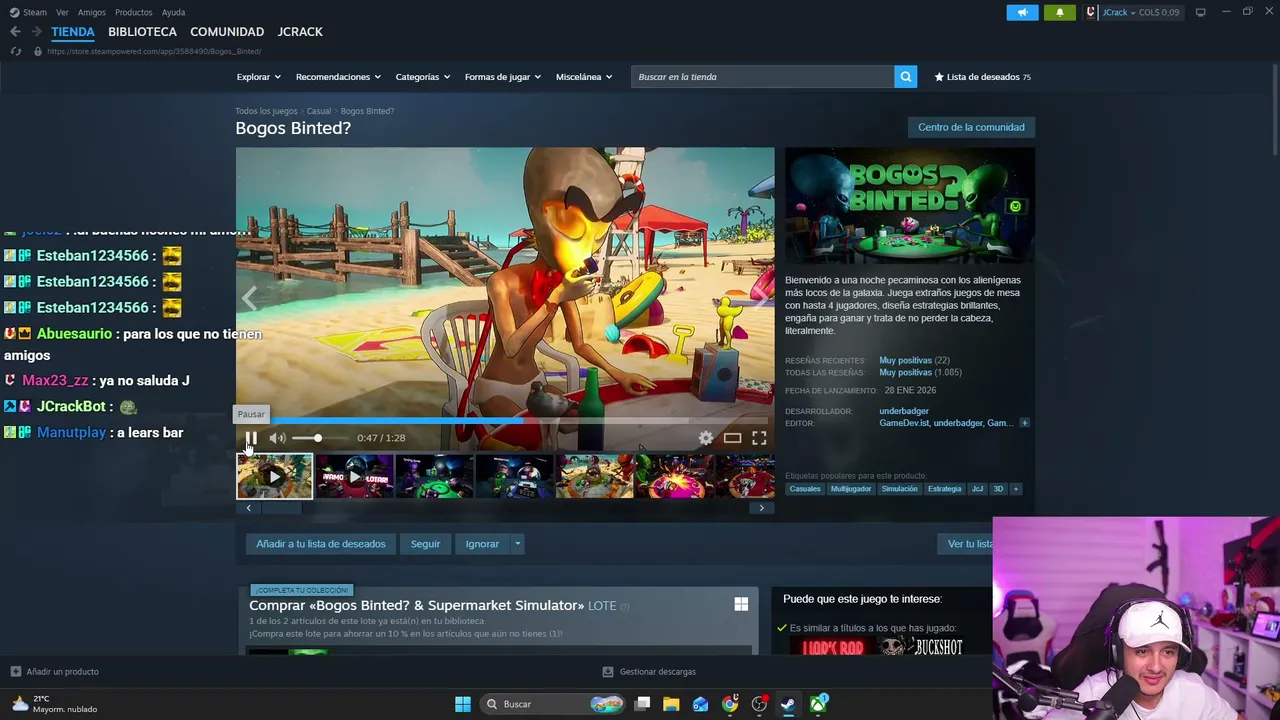Open Steam notifications bell
The width and height of the screenshot is (1280, 720).
[x=1060, y=12]
